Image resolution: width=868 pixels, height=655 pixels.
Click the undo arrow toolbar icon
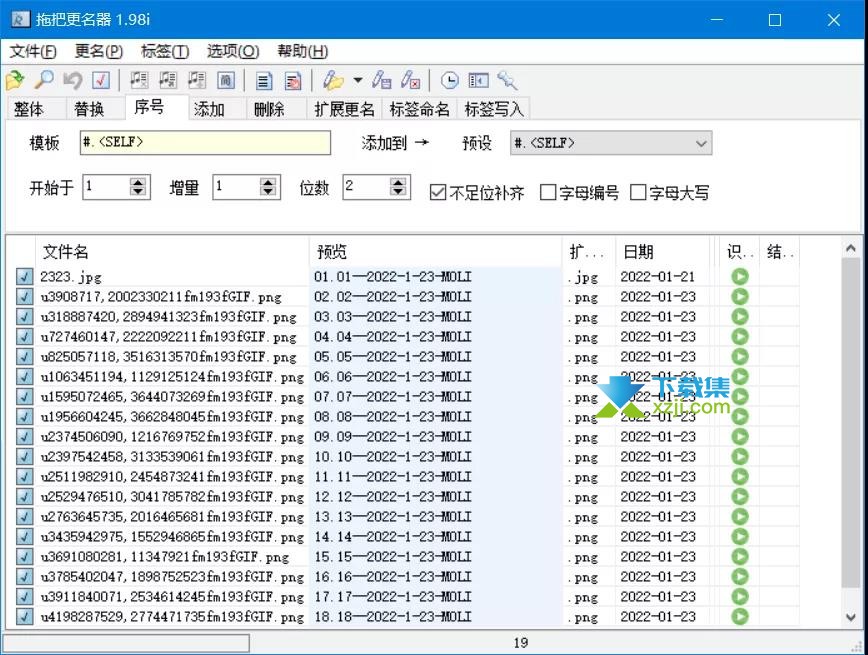[73, 81]
